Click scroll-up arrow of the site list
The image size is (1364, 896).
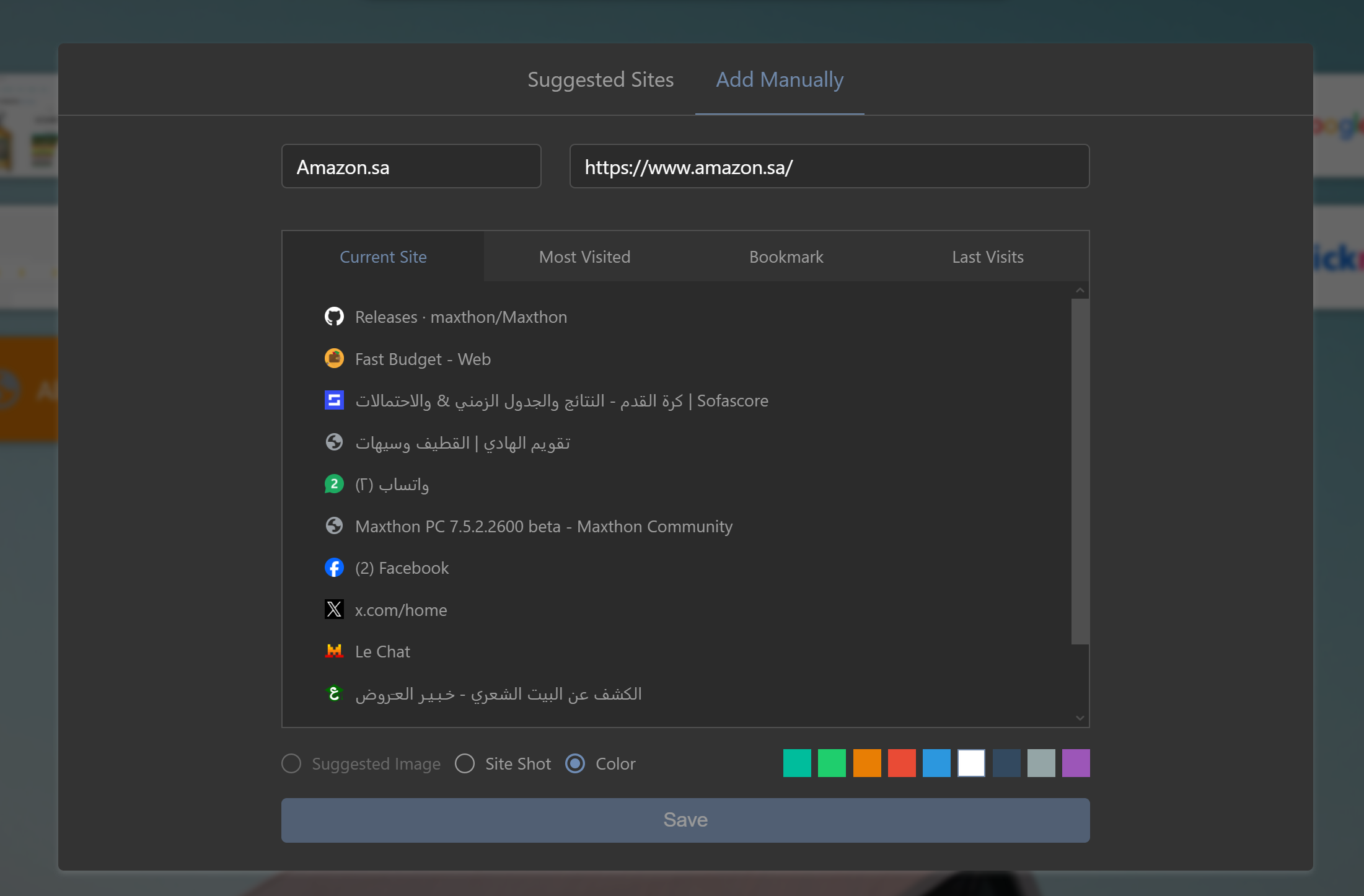1080,291
